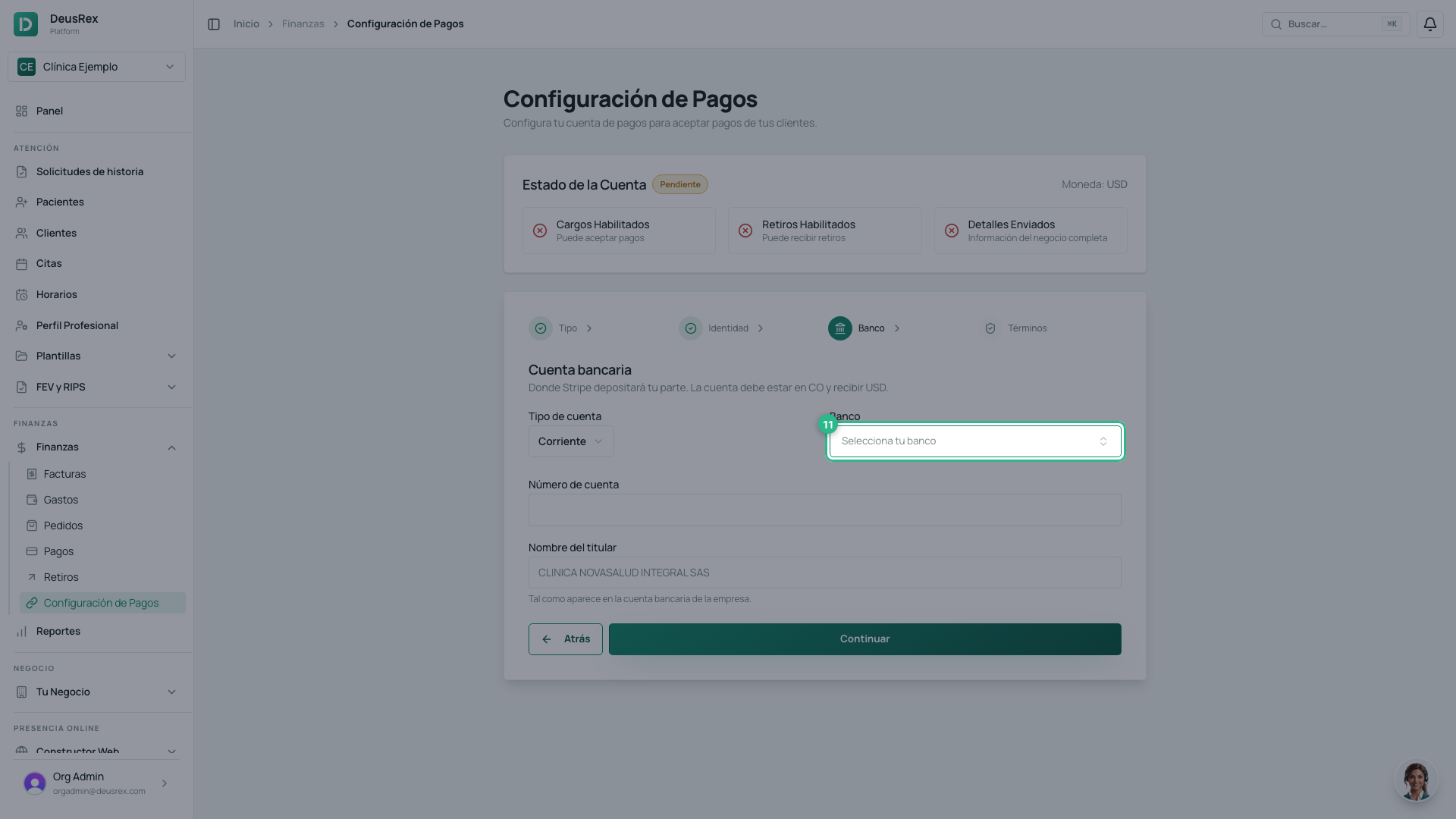
Task: Click the Identidad step check icon
Action: [690, 328]
